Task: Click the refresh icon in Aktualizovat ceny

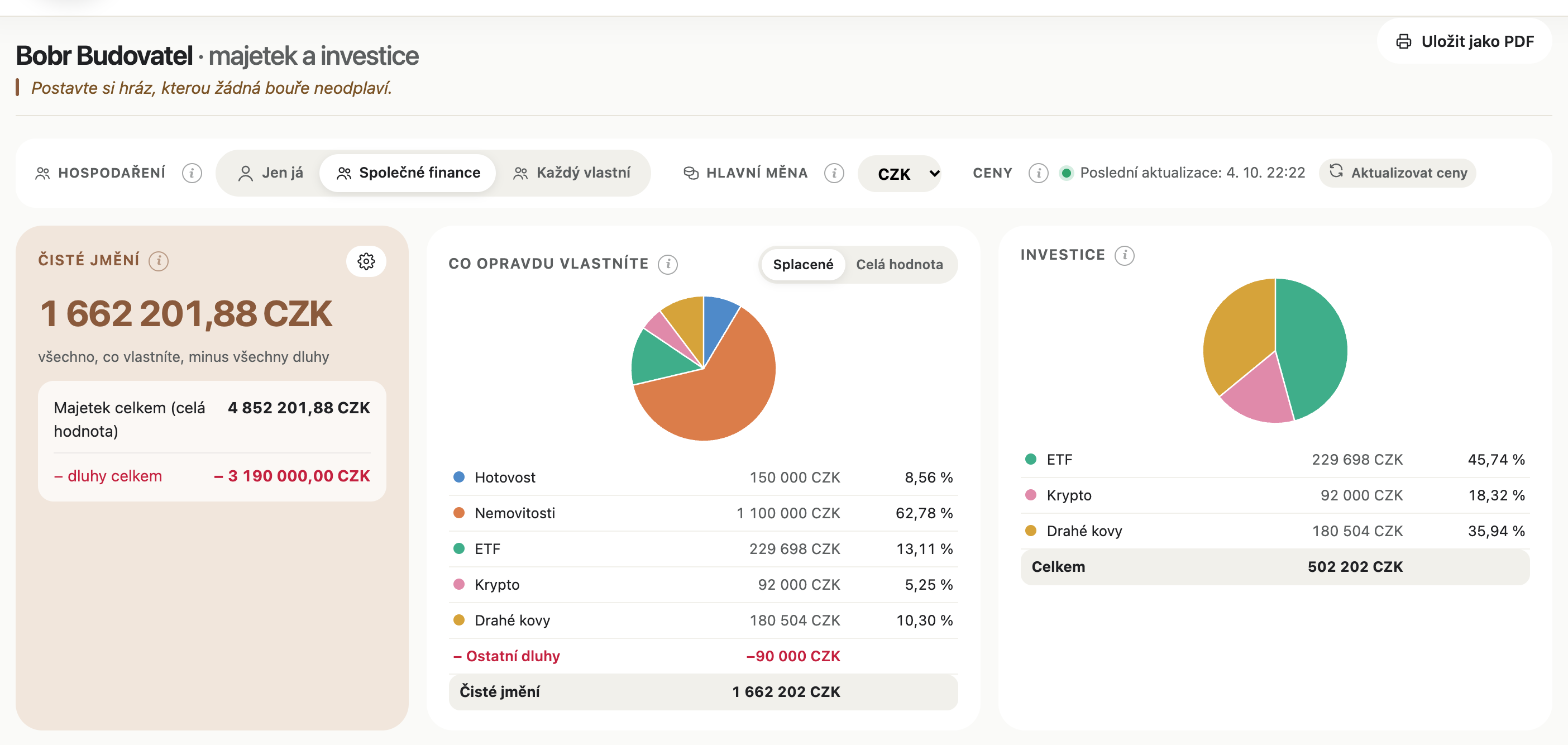Action: coord(1336,171)
